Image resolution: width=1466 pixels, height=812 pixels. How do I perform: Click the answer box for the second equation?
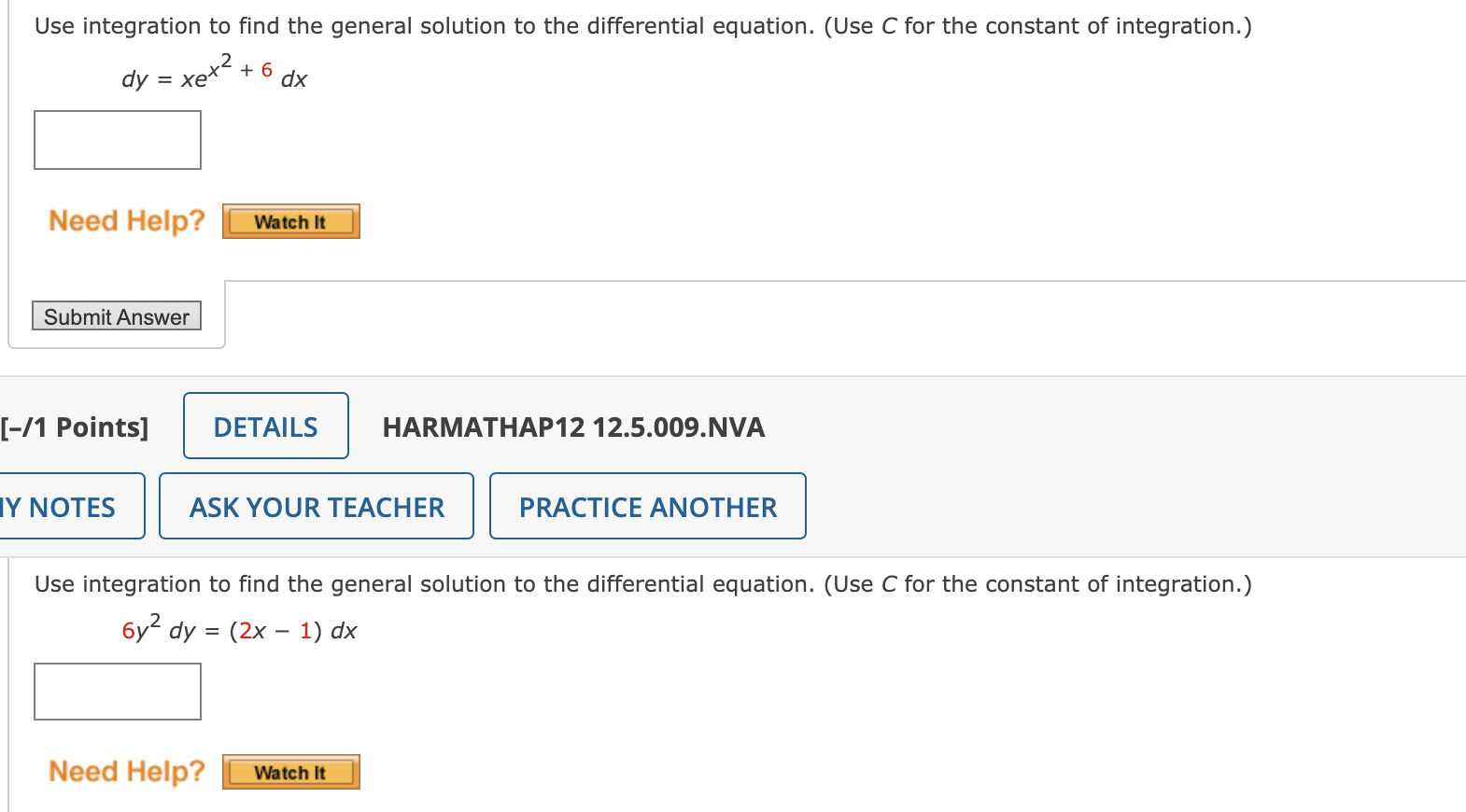(117, 692)
